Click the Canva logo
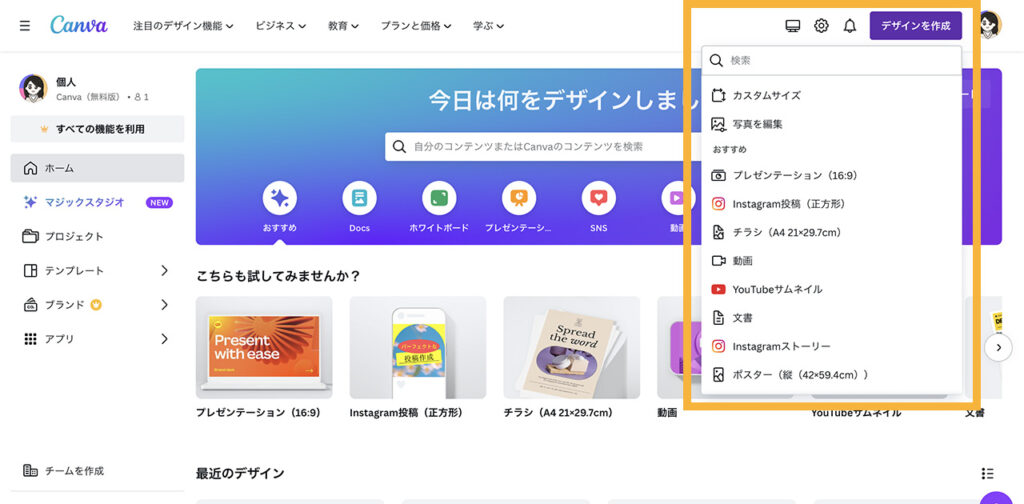Viewport: 1024px width, 504px height. pyautogui.click(x=78, y=25)
